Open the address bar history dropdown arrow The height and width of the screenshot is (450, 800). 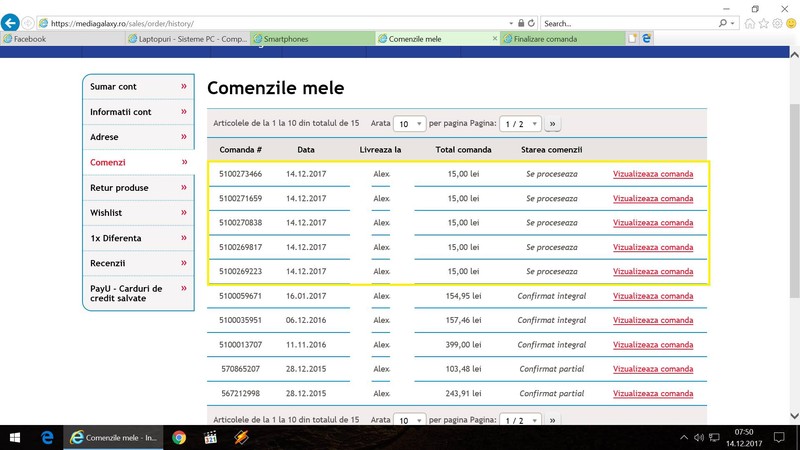[511, 23]
